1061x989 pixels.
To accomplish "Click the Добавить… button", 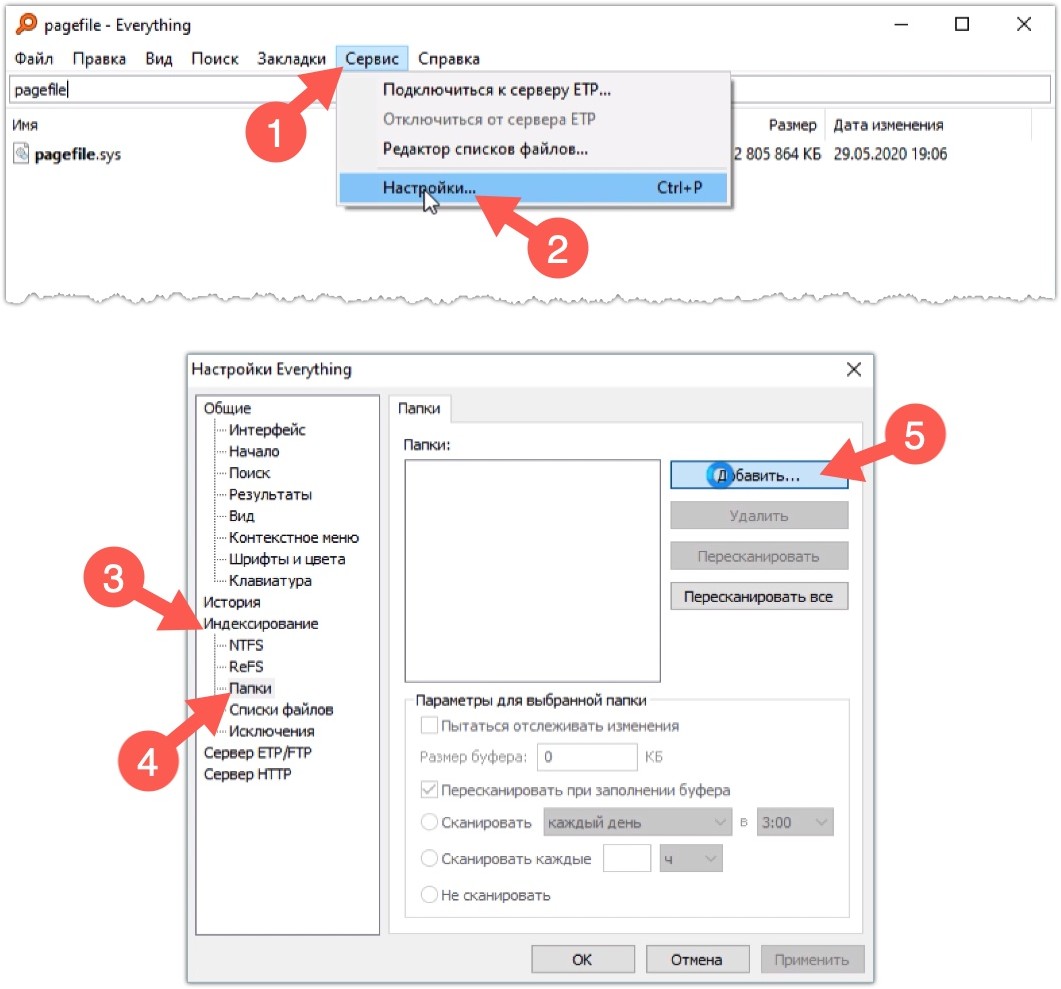I will coord(759,476).
